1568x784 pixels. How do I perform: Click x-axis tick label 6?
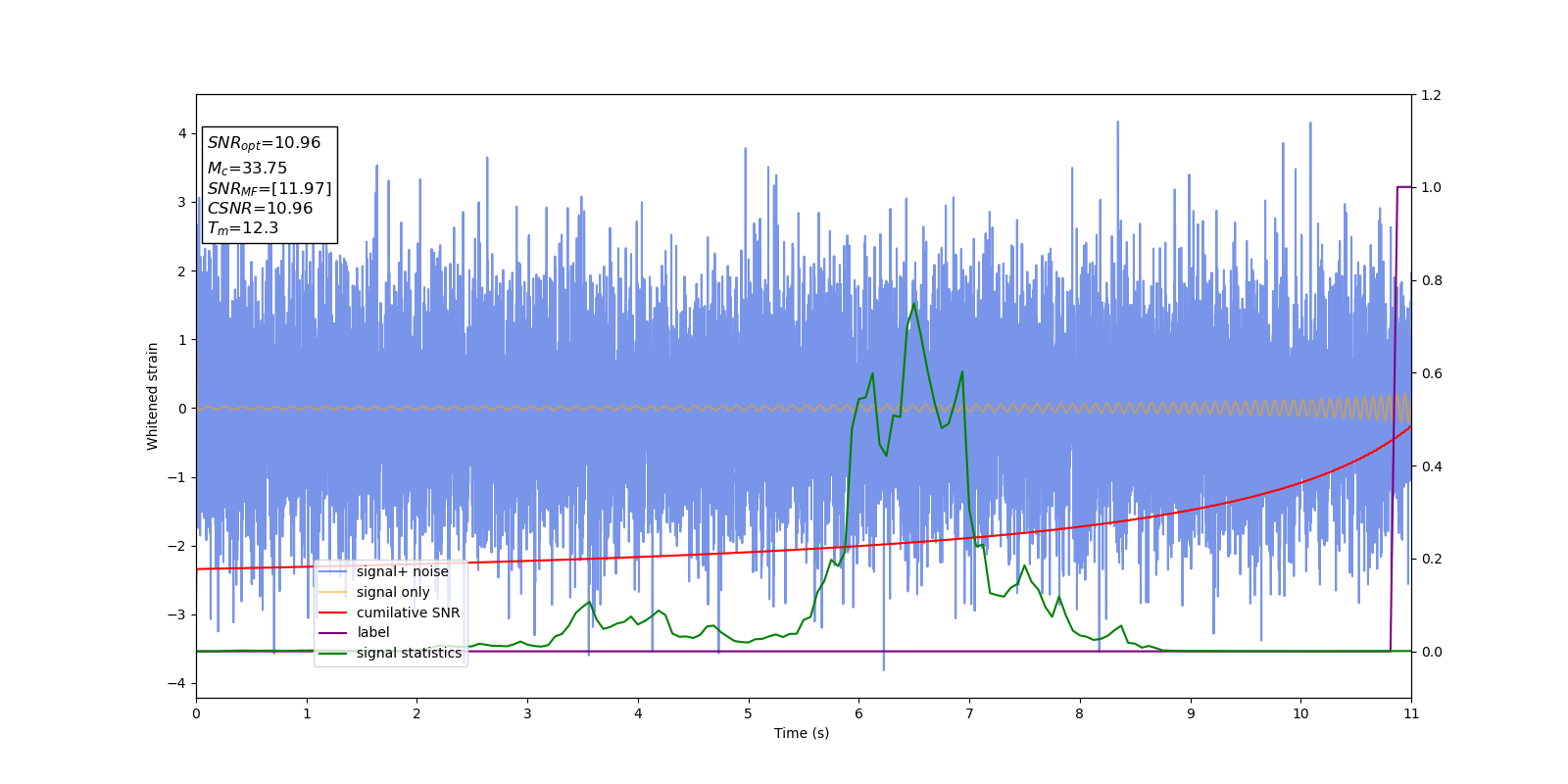coord(858,713)
